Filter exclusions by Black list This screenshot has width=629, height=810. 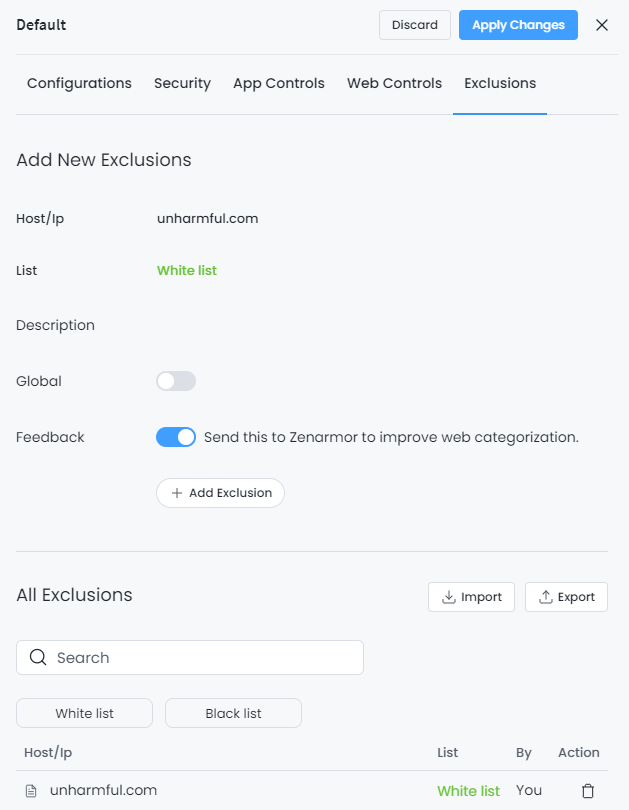pyautogui.click(x=233, y=713)
